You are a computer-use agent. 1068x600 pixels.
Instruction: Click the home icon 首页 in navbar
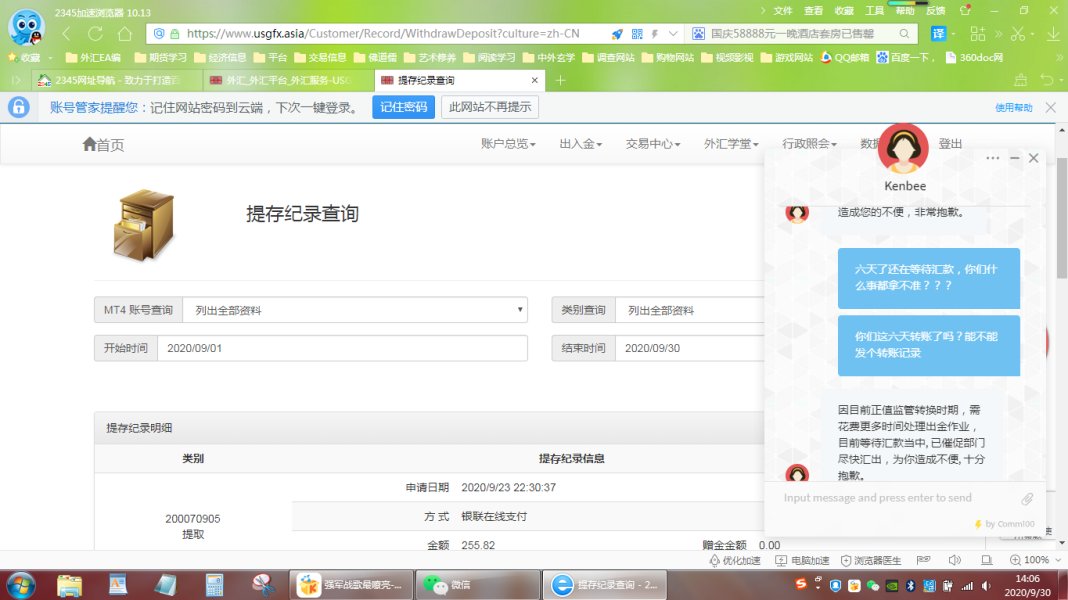(103, 145)
